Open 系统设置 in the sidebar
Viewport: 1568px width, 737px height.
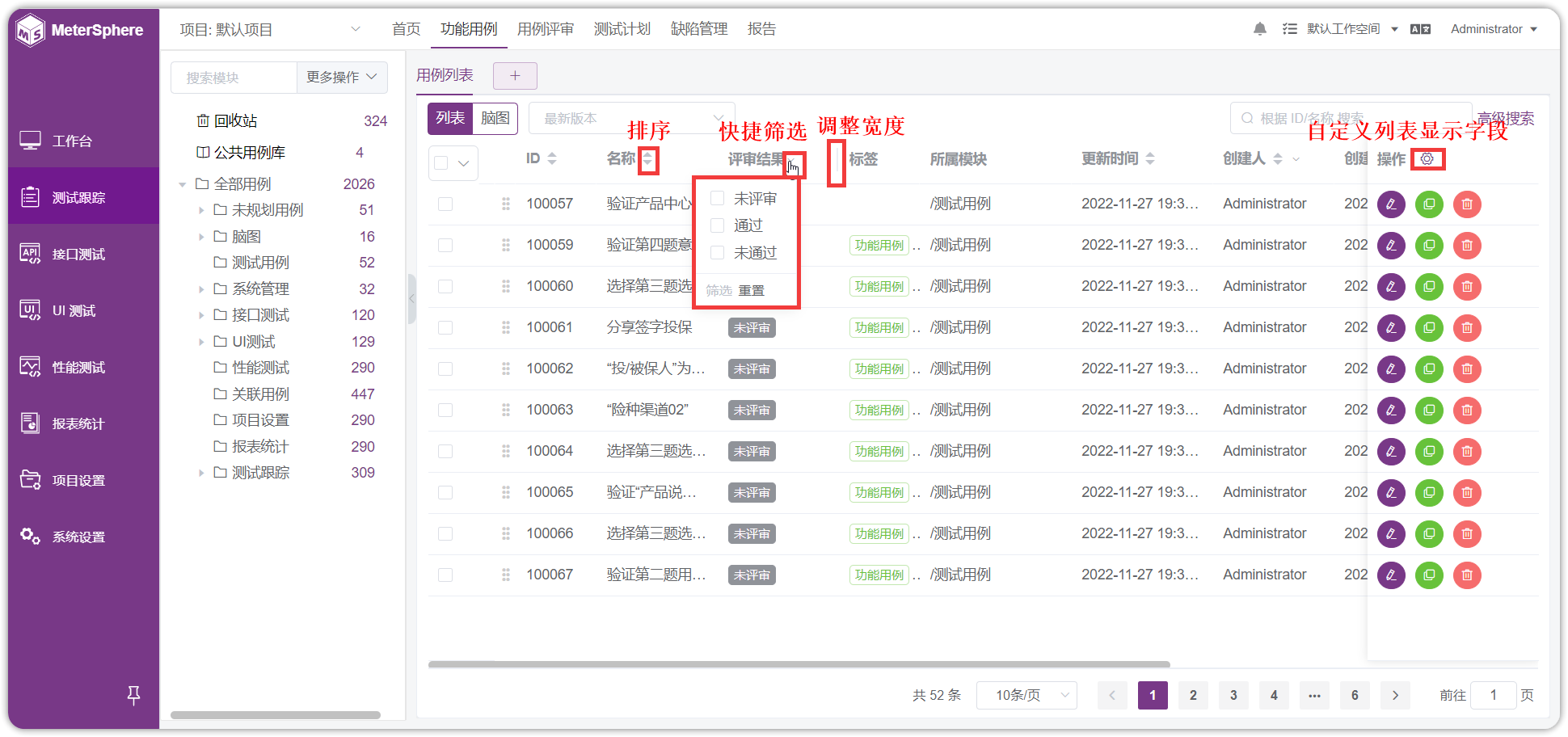pyautogui.click(x=83, y=537)
